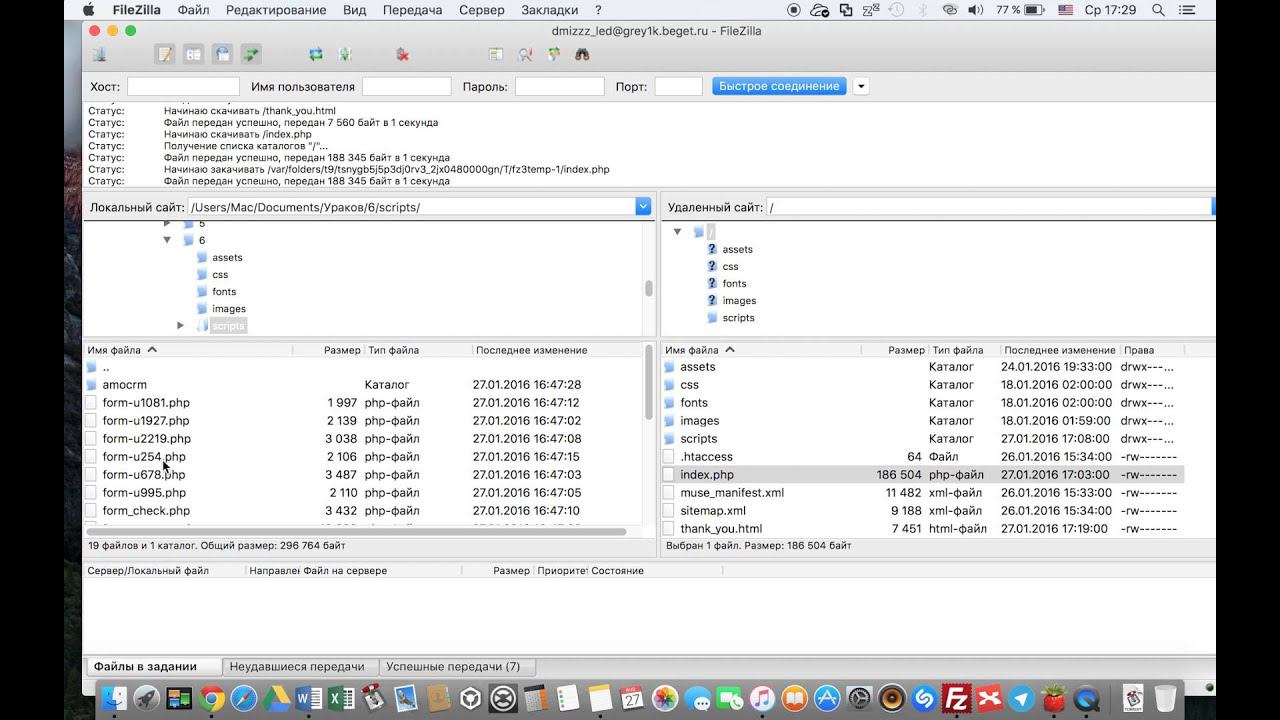Toggle the transfer queue display button

tap(251, 55)
